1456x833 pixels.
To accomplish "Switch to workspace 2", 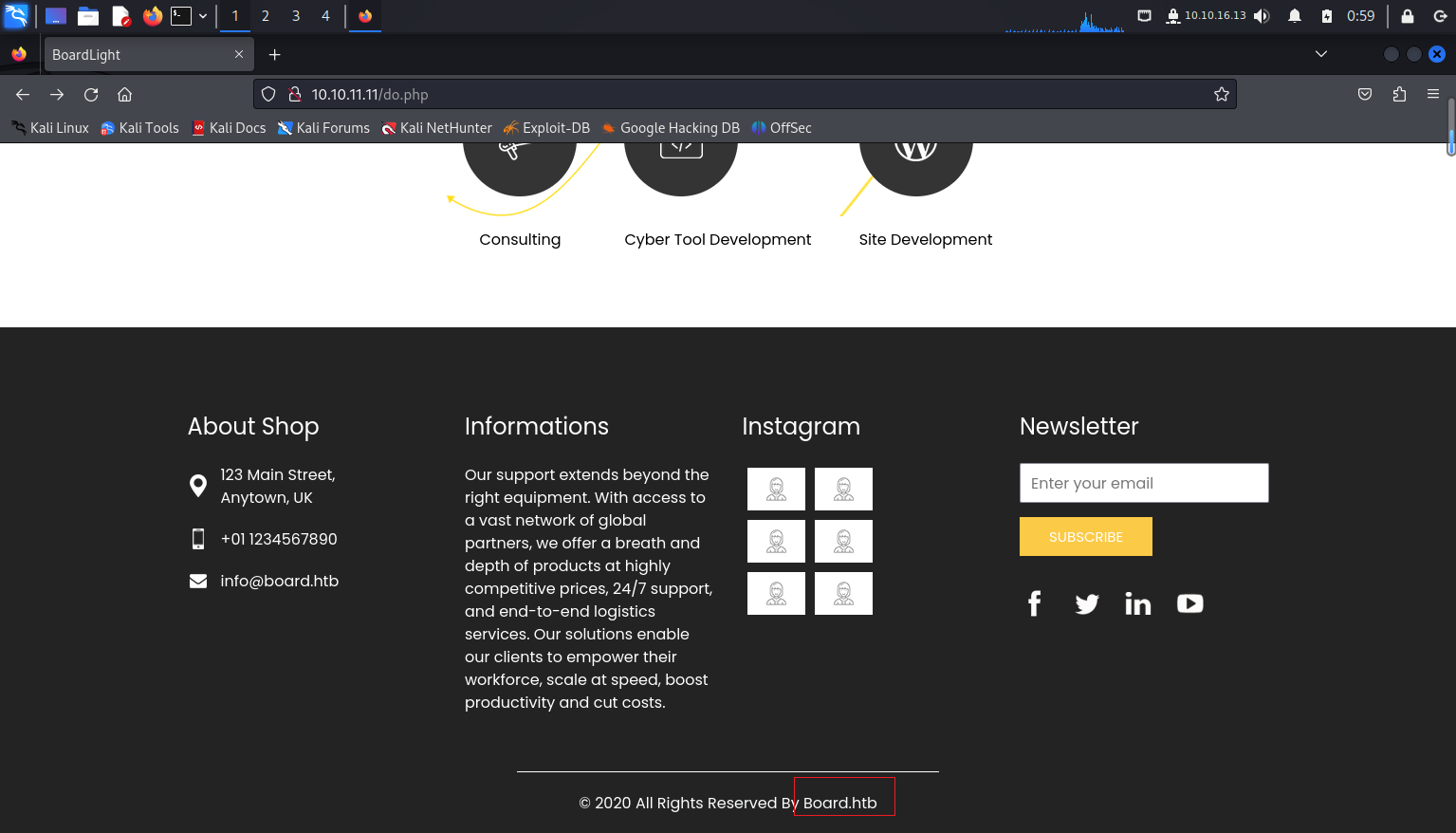I will (x=266, y=15).
